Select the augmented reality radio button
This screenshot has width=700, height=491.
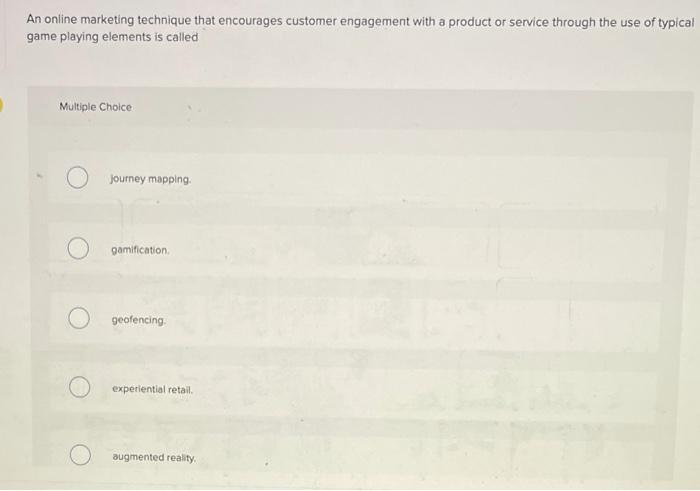[x=80, y=455]
